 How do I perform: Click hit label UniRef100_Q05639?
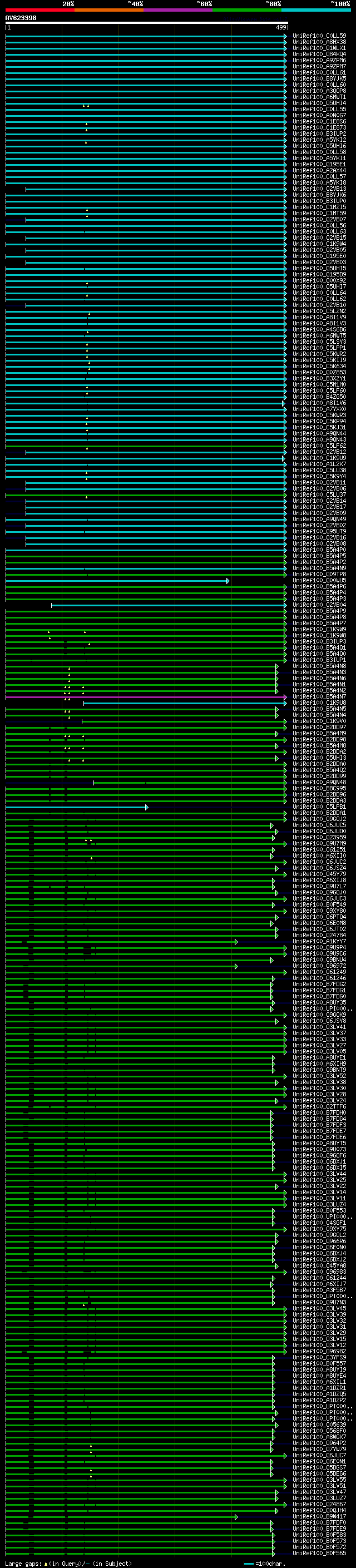point(319,1426)
